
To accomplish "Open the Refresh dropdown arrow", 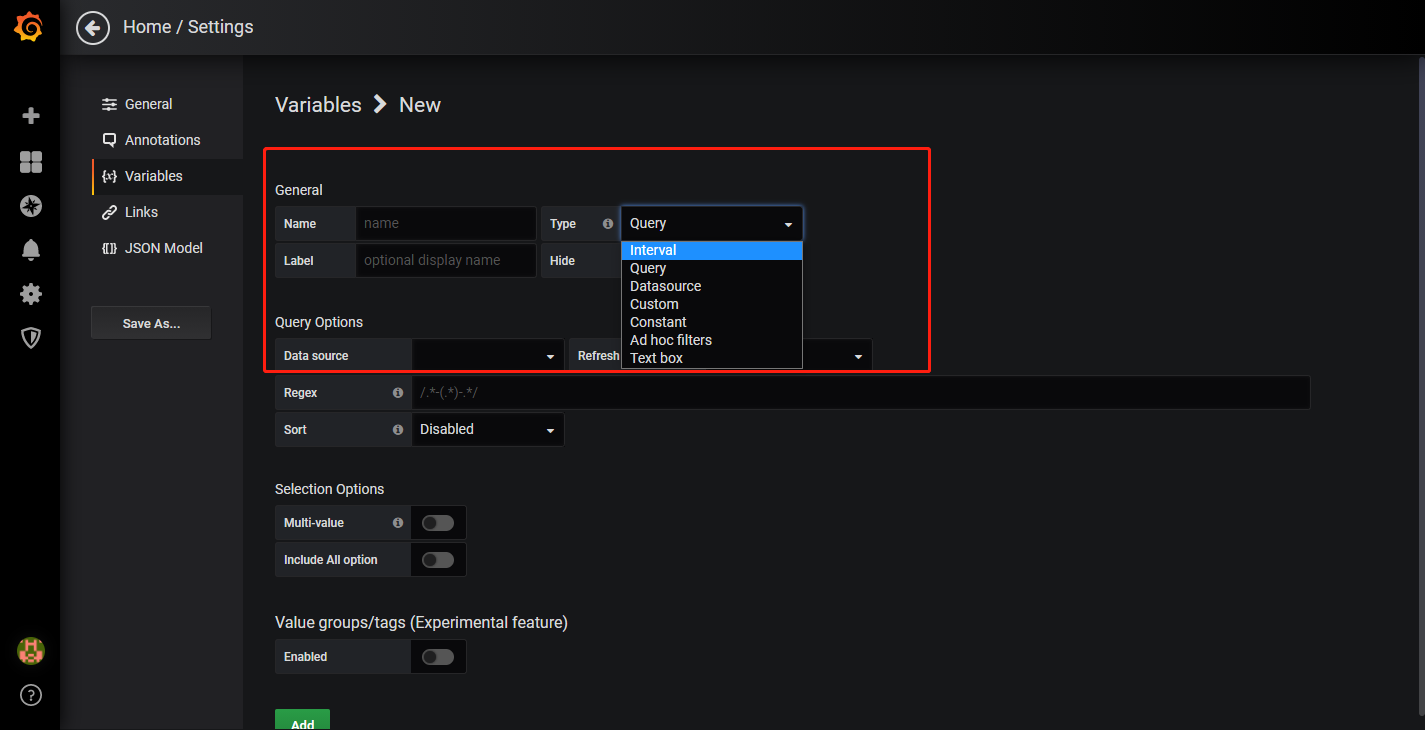I will (x=858, y=357).
